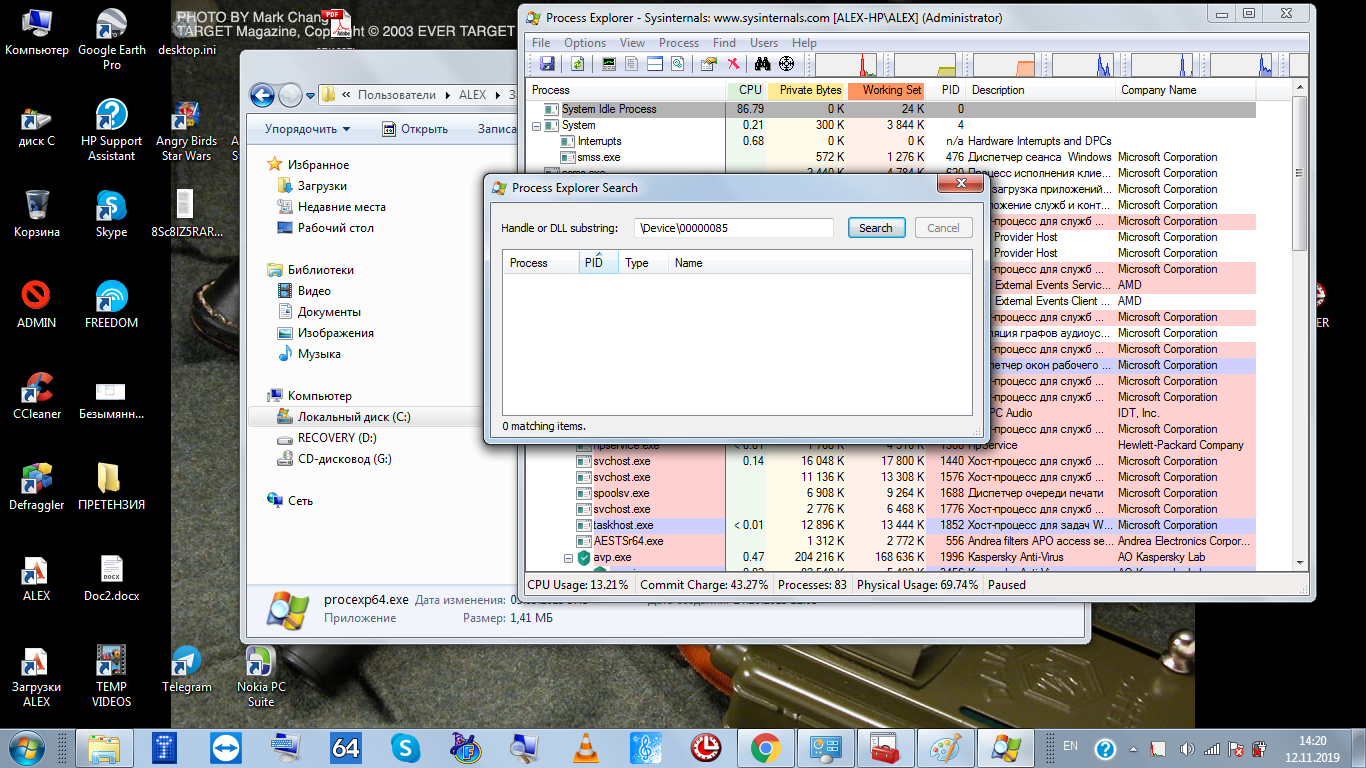Select the System Idle Process row

tap(890, 109)
